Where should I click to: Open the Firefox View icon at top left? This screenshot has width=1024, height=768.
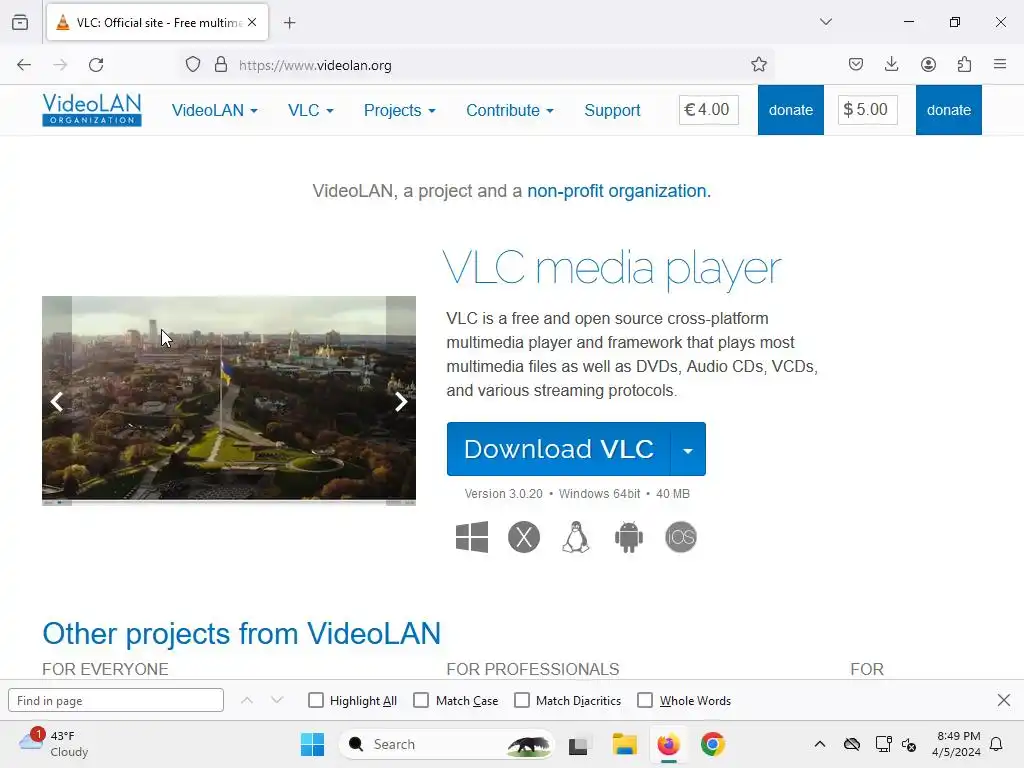click(x=20, y=22)
